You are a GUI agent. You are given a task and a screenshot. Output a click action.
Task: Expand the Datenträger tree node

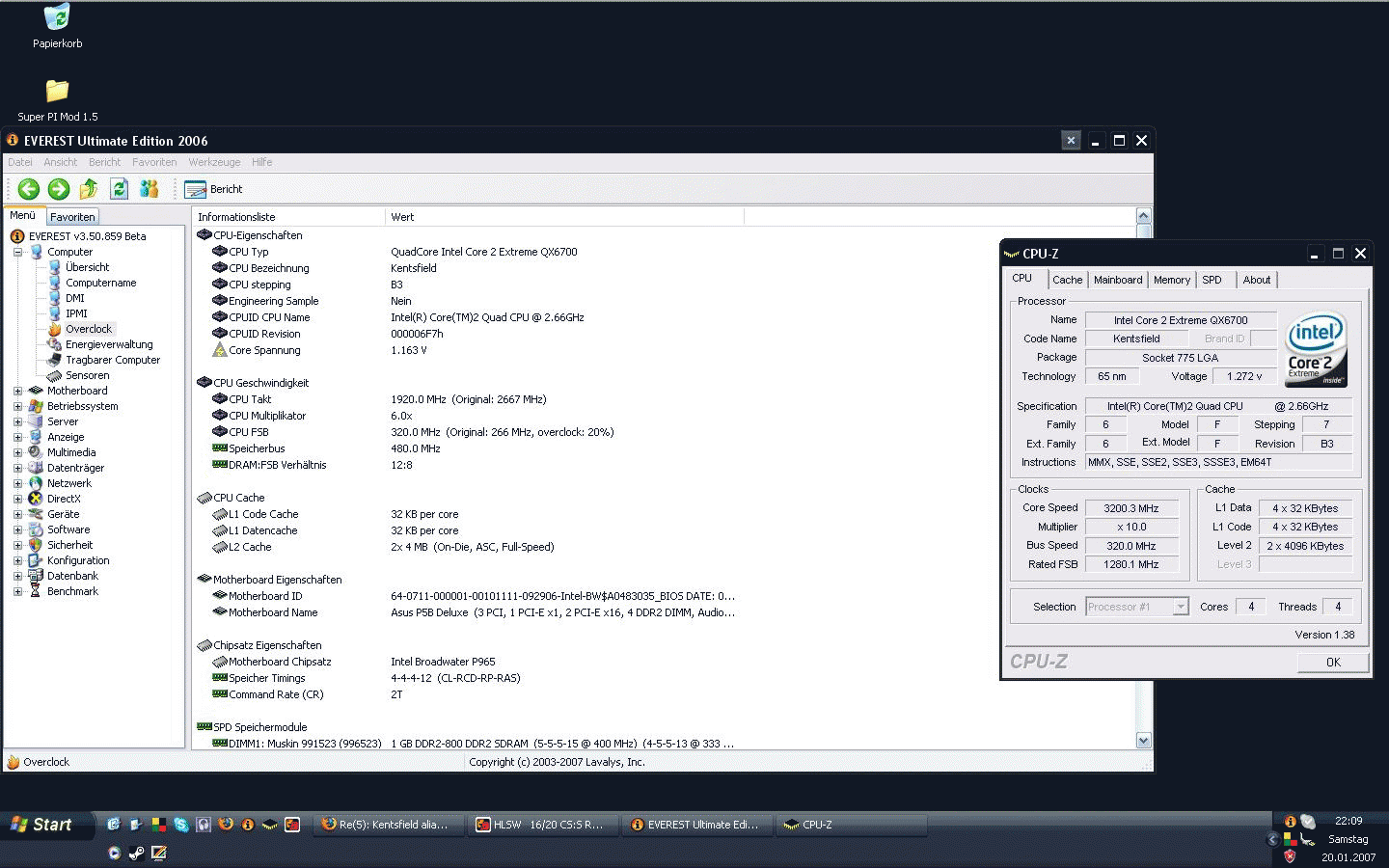point(17,468)
